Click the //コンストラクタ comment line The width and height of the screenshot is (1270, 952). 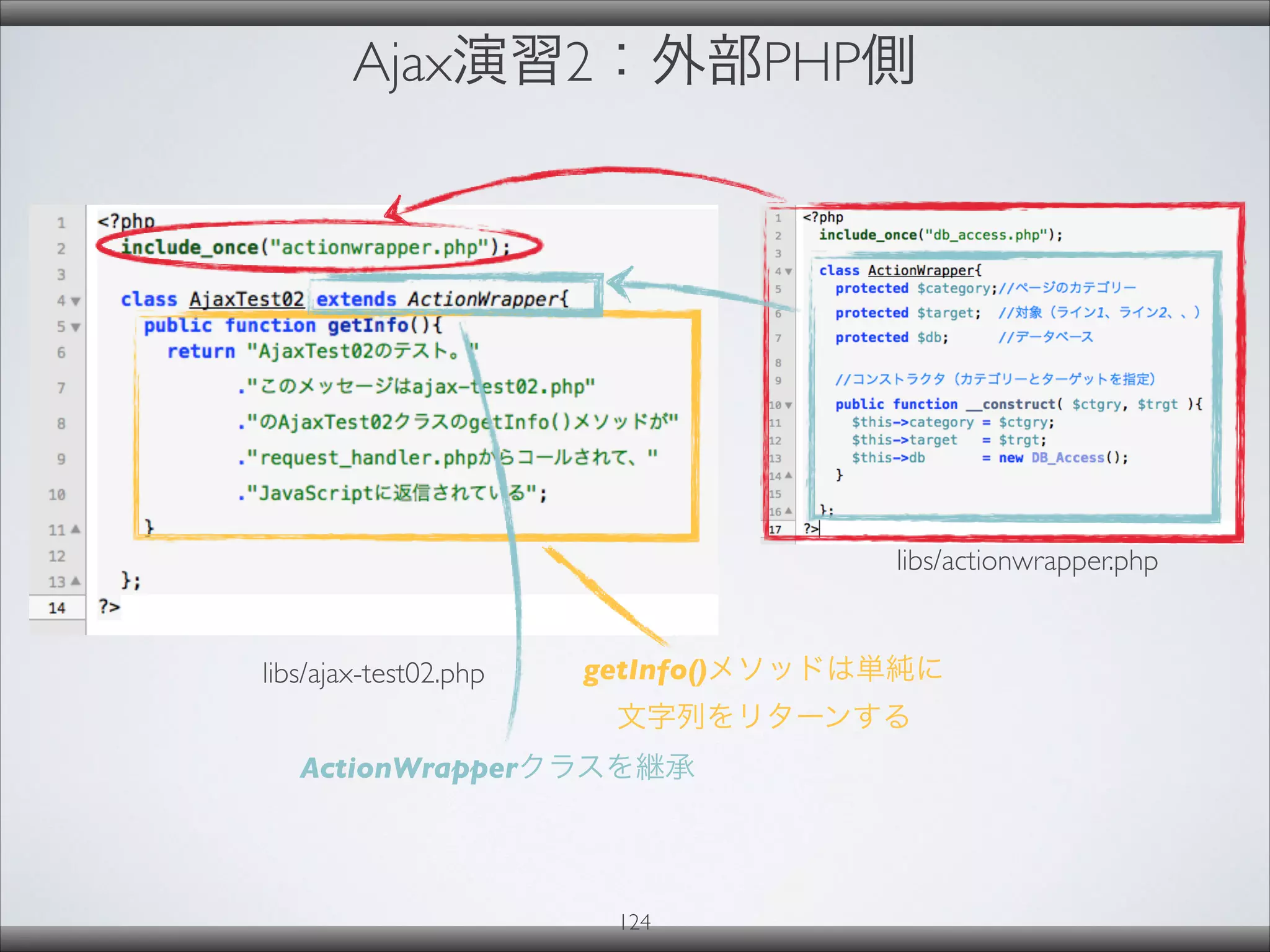pos(995,379)
